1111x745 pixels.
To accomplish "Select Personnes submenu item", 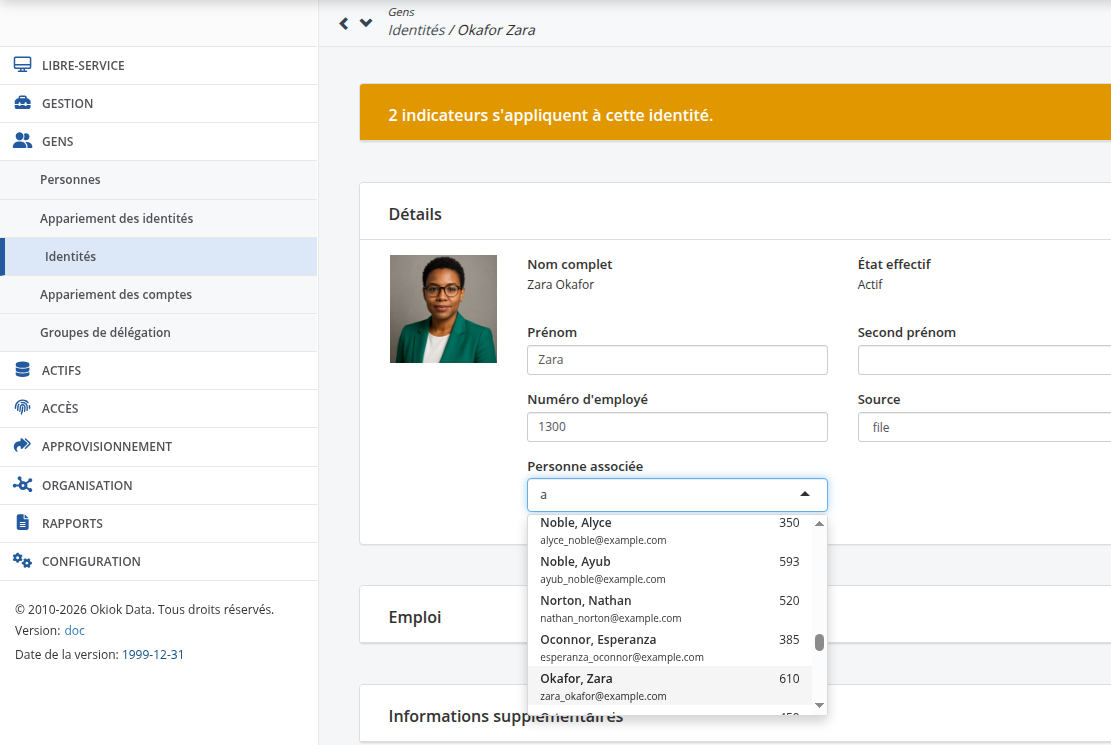I will tap(159, 180).
